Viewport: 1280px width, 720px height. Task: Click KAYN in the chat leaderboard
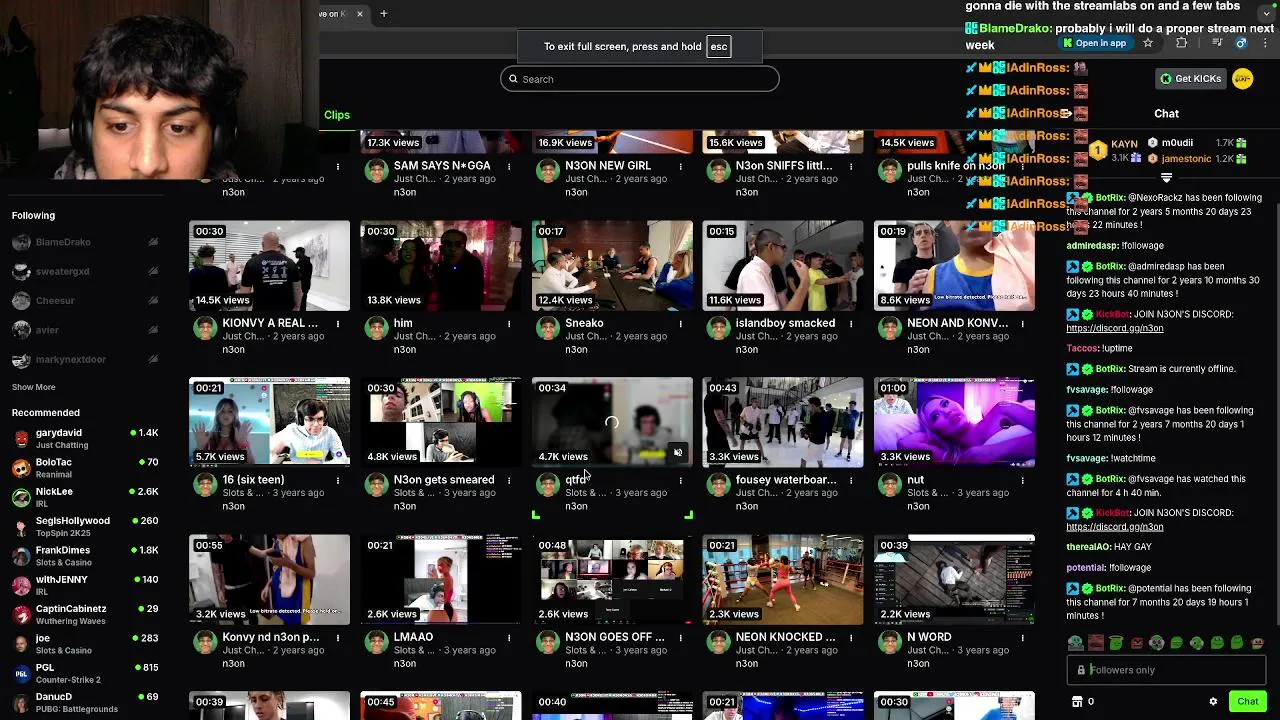click(1124, 145)
